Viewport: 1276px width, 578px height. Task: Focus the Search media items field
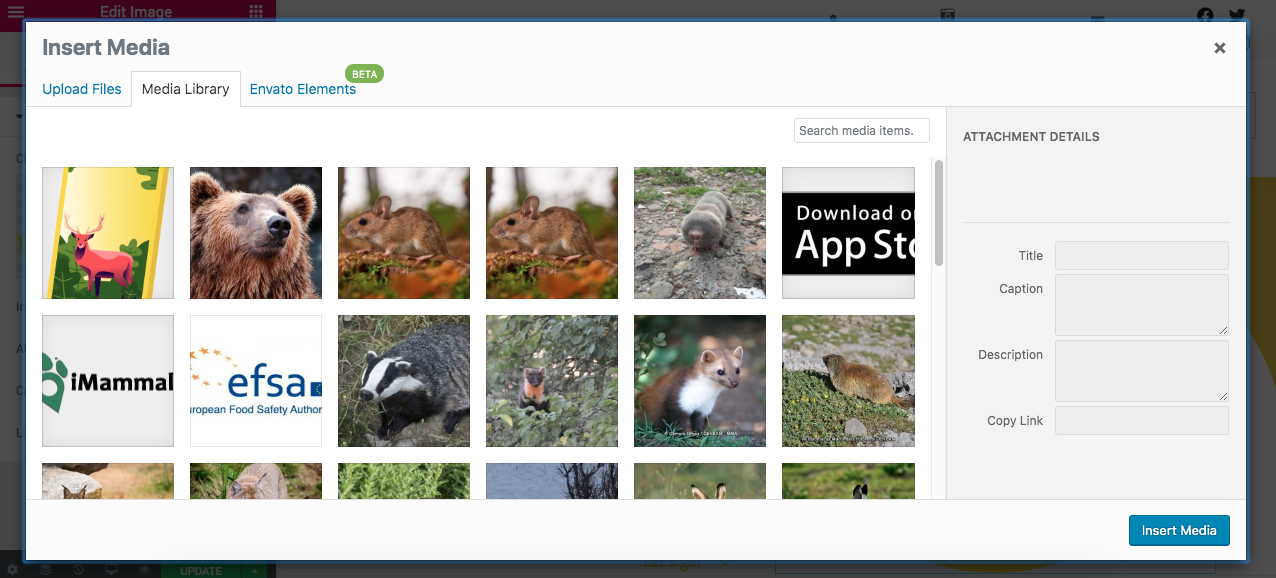point(861,131)
